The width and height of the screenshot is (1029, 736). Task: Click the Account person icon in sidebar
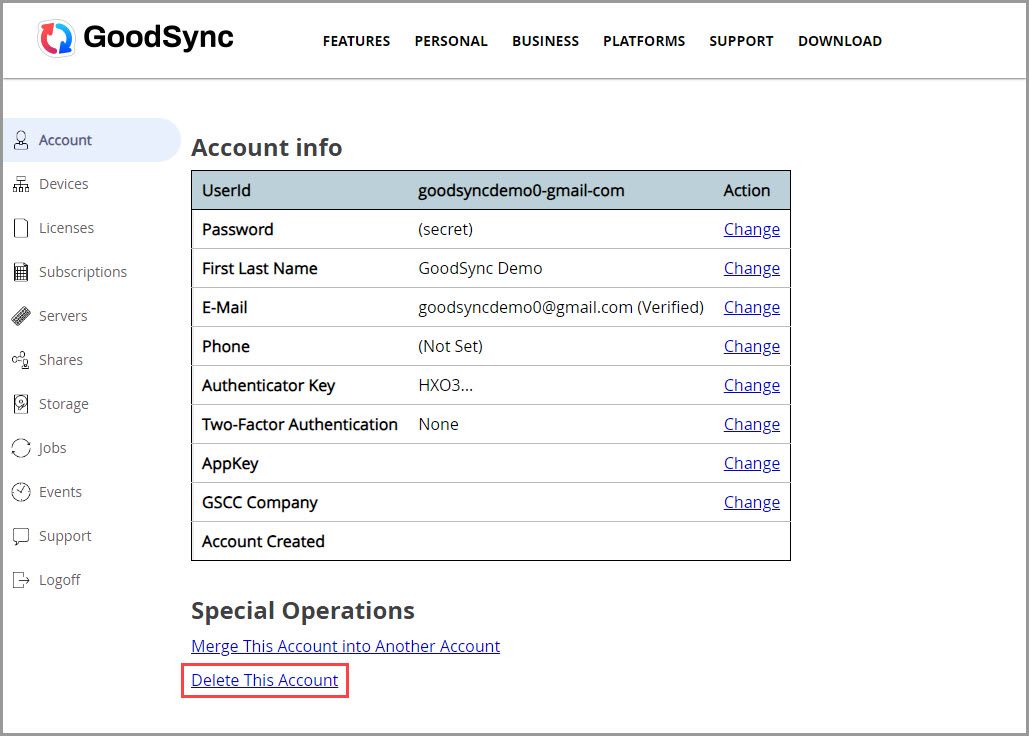coord(21,140)
